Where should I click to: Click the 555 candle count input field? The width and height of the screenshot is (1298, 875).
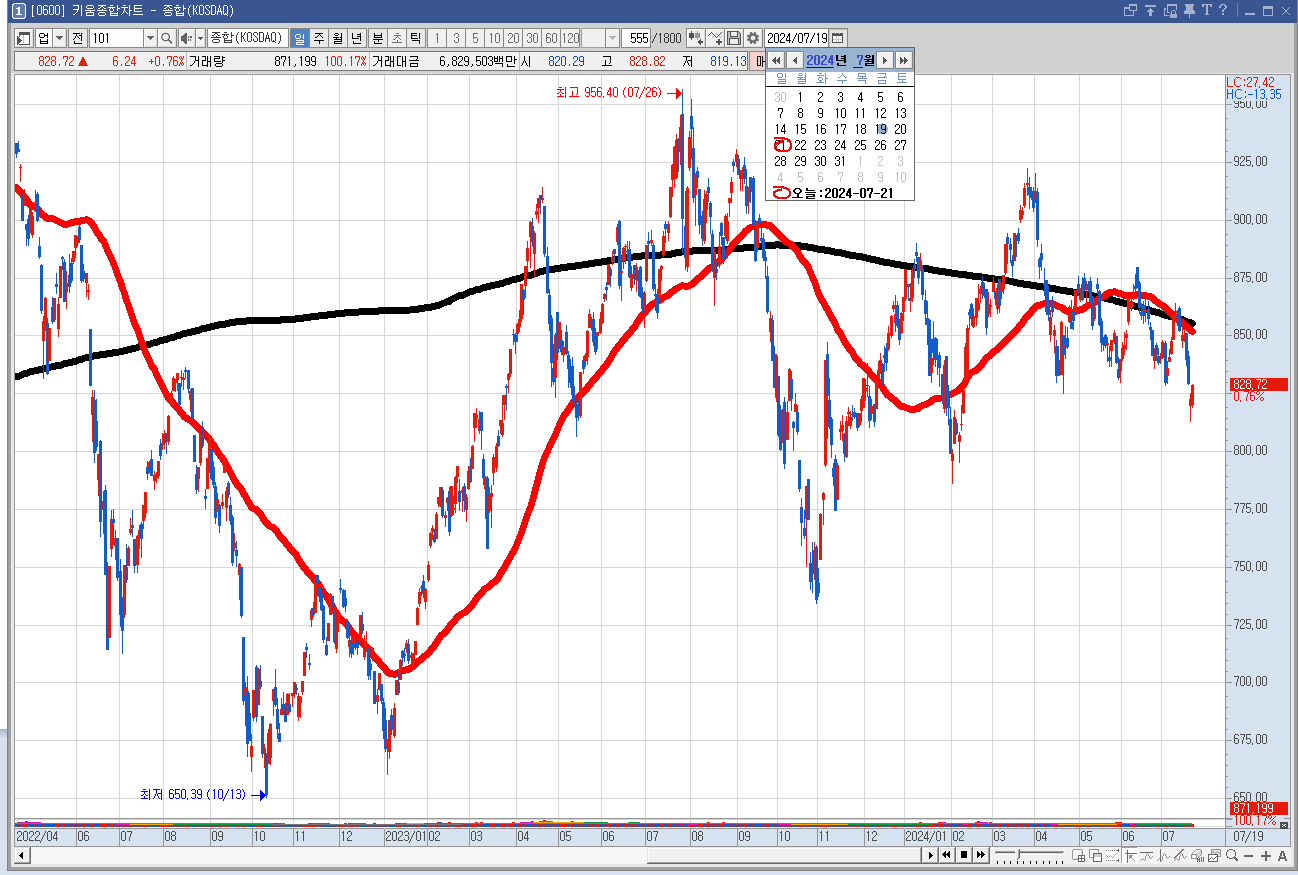tap(637, 38)
